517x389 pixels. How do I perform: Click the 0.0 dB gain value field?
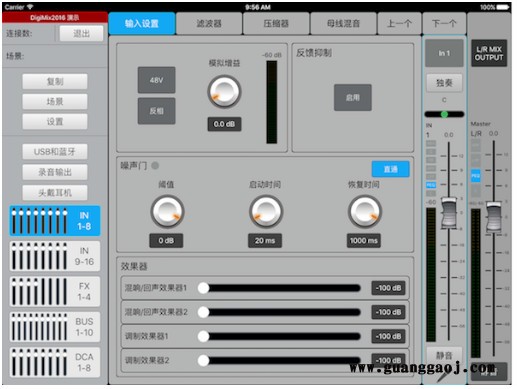(x=224, y=124)
